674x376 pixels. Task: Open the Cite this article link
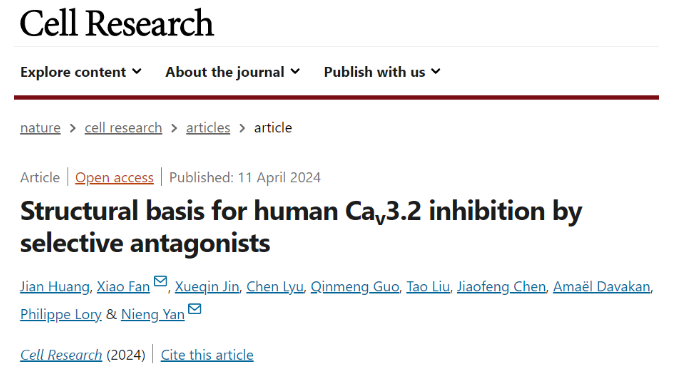click(x=207, y=355)
